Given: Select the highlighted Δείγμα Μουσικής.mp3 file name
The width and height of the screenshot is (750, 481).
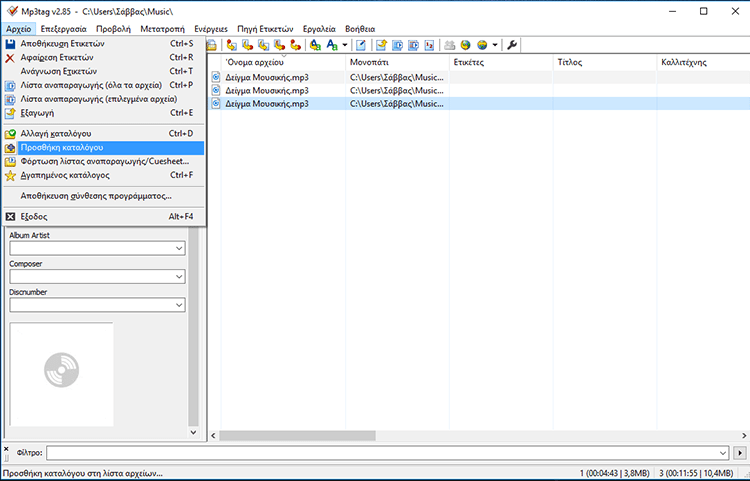Looking at the screenshot, I should pyautogui.click(x=267, y=104).
